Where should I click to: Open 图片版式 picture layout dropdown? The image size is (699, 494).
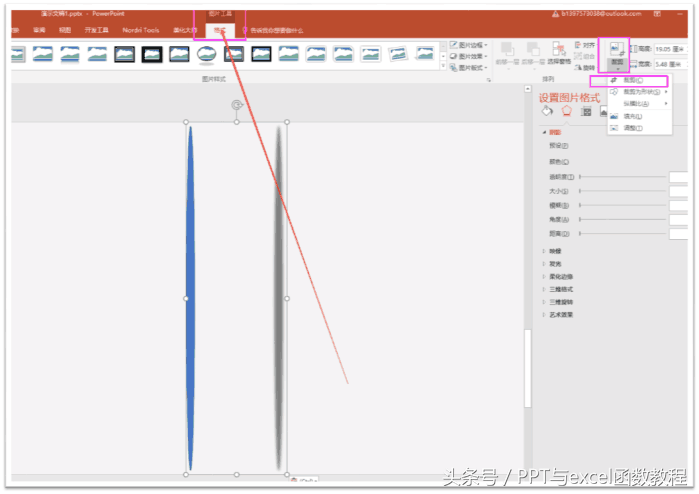[x=469, y=67]
